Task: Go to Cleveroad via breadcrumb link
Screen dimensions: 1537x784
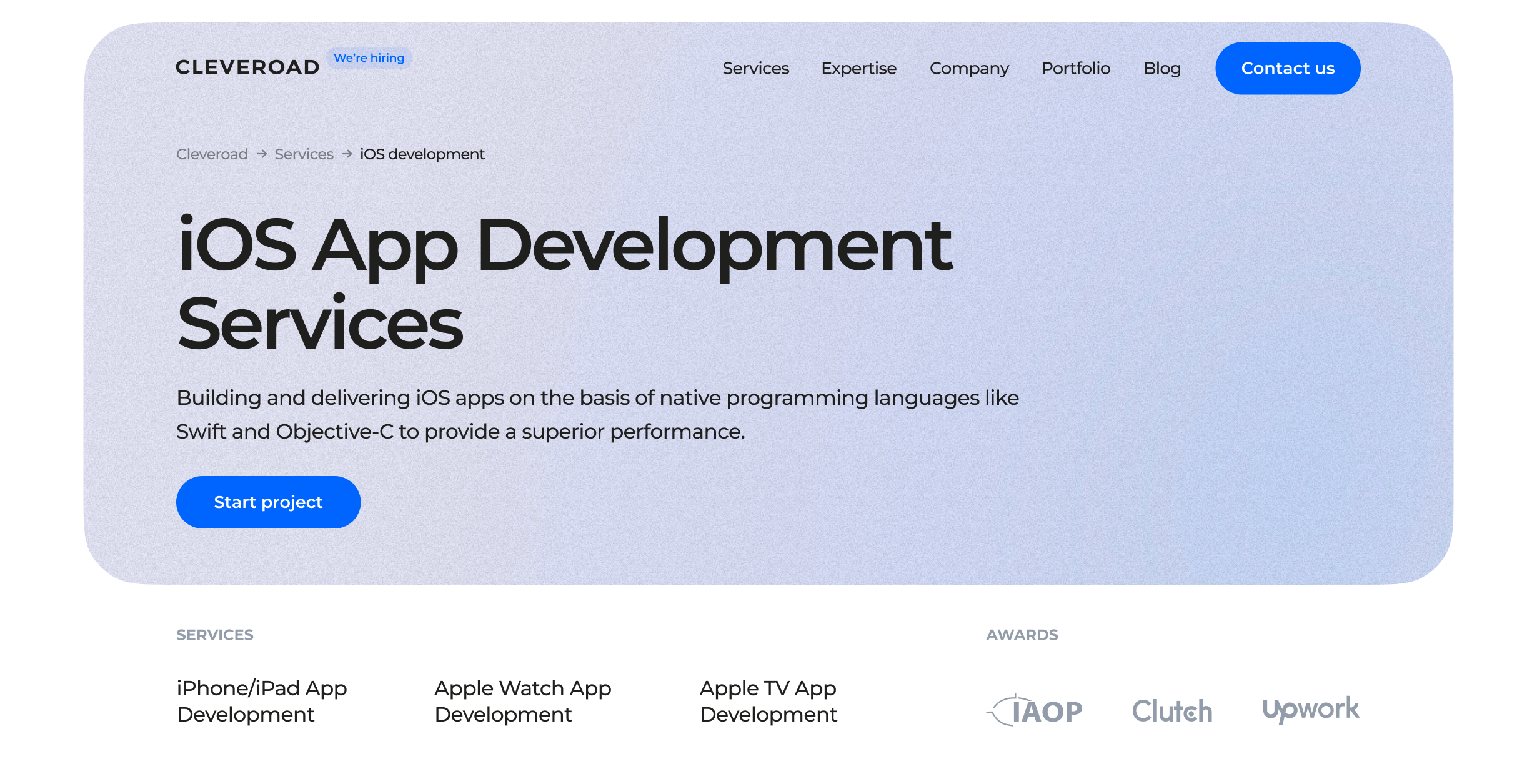Action: pyautogui.click(x=211, y=154)
